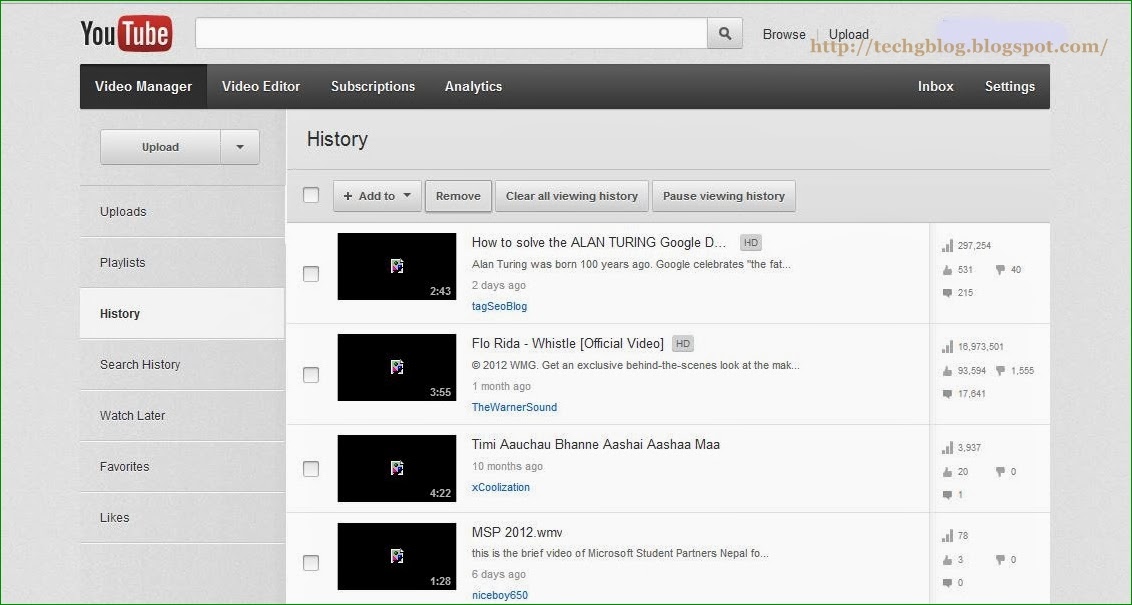The width and height of the screenshot is (1132, 605).
Task: Select History in the sidebar
Action: [183, 314]
